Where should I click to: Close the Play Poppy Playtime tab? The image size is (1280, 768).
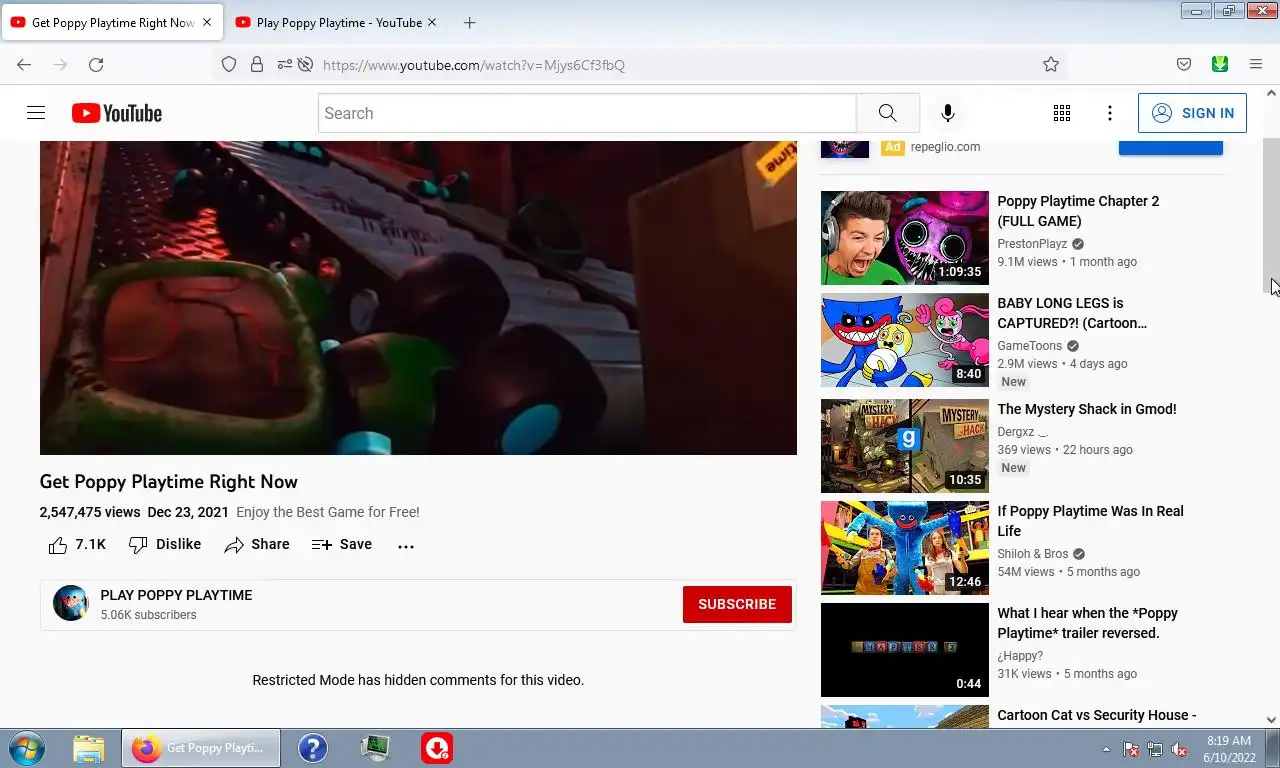432,22
